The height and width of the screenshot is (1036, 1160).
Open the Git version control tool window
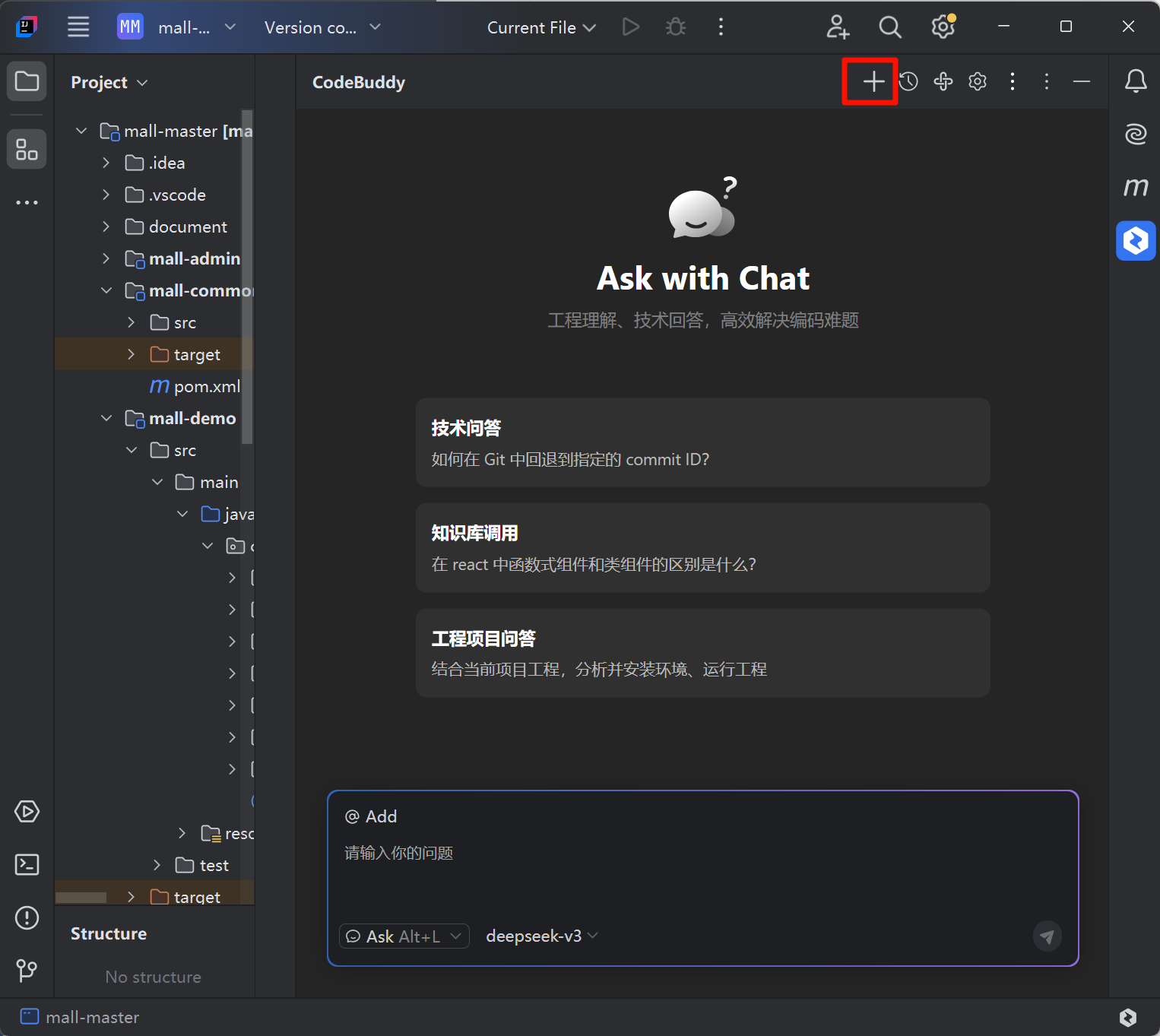click(x=27, y=970)
